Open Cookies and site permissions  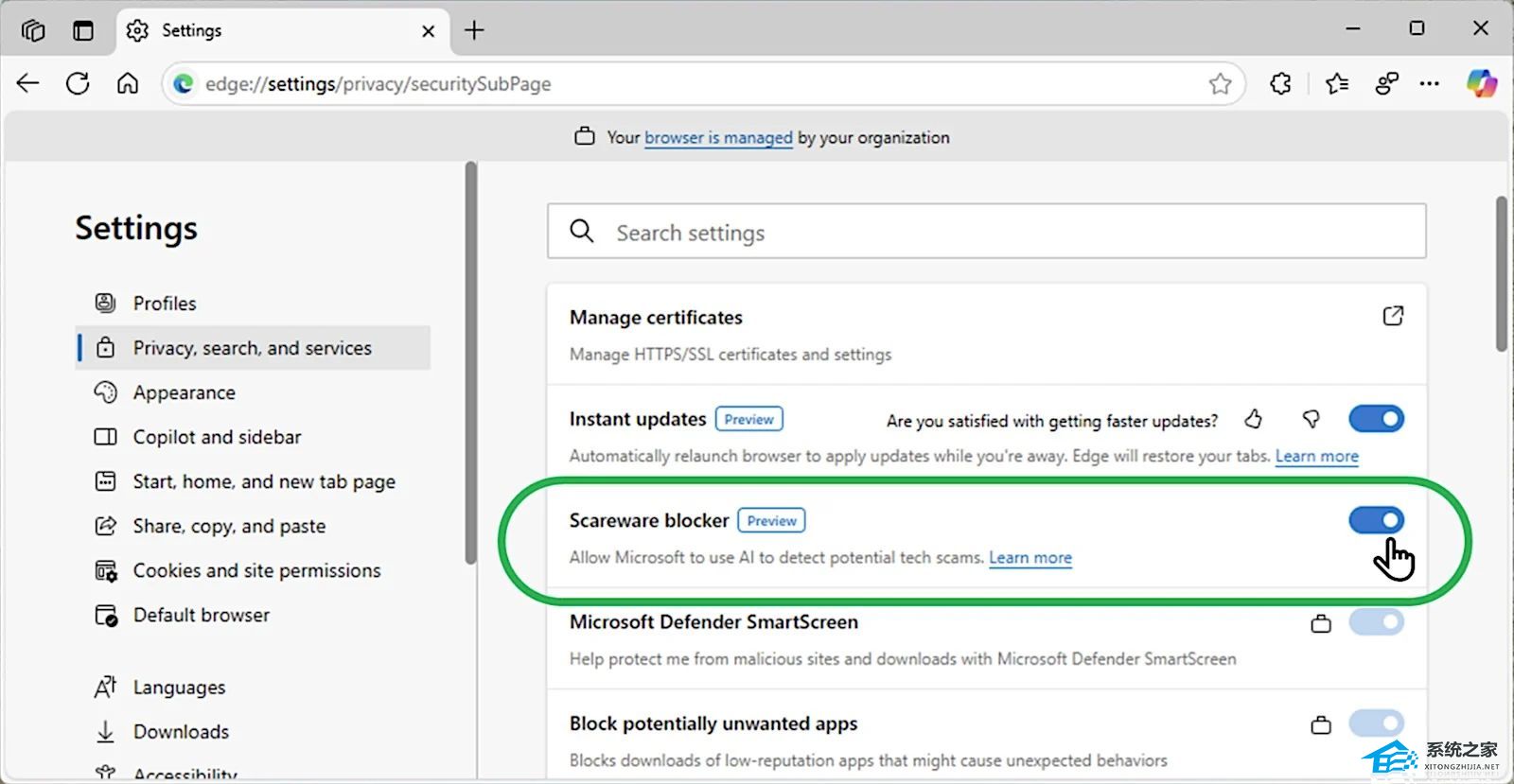tap(253, 570)
